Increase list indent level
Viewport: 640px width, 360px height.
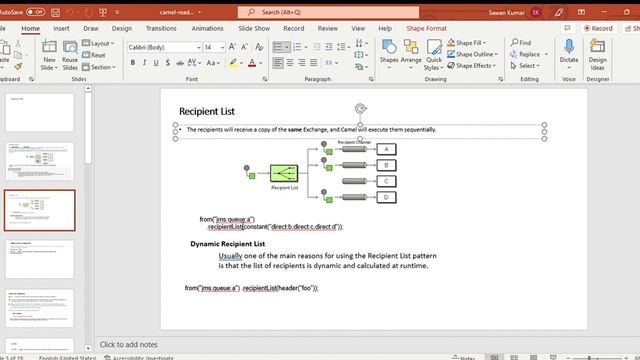tap(329, 47)
